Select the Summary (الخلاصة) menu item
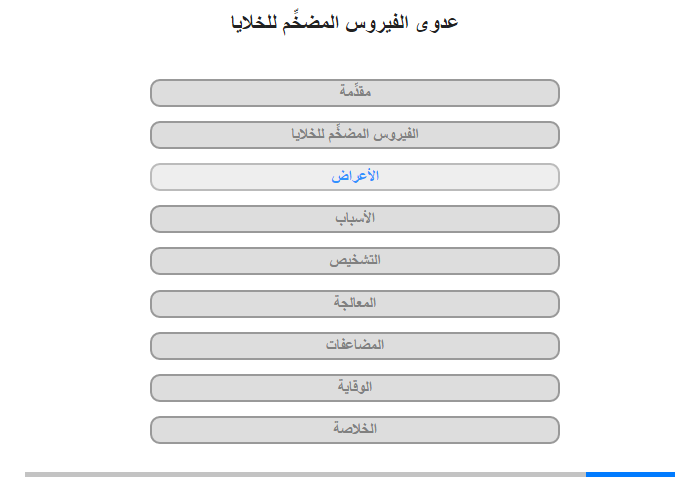The height and width of the screenshot is (480, 700). [354, 430]
